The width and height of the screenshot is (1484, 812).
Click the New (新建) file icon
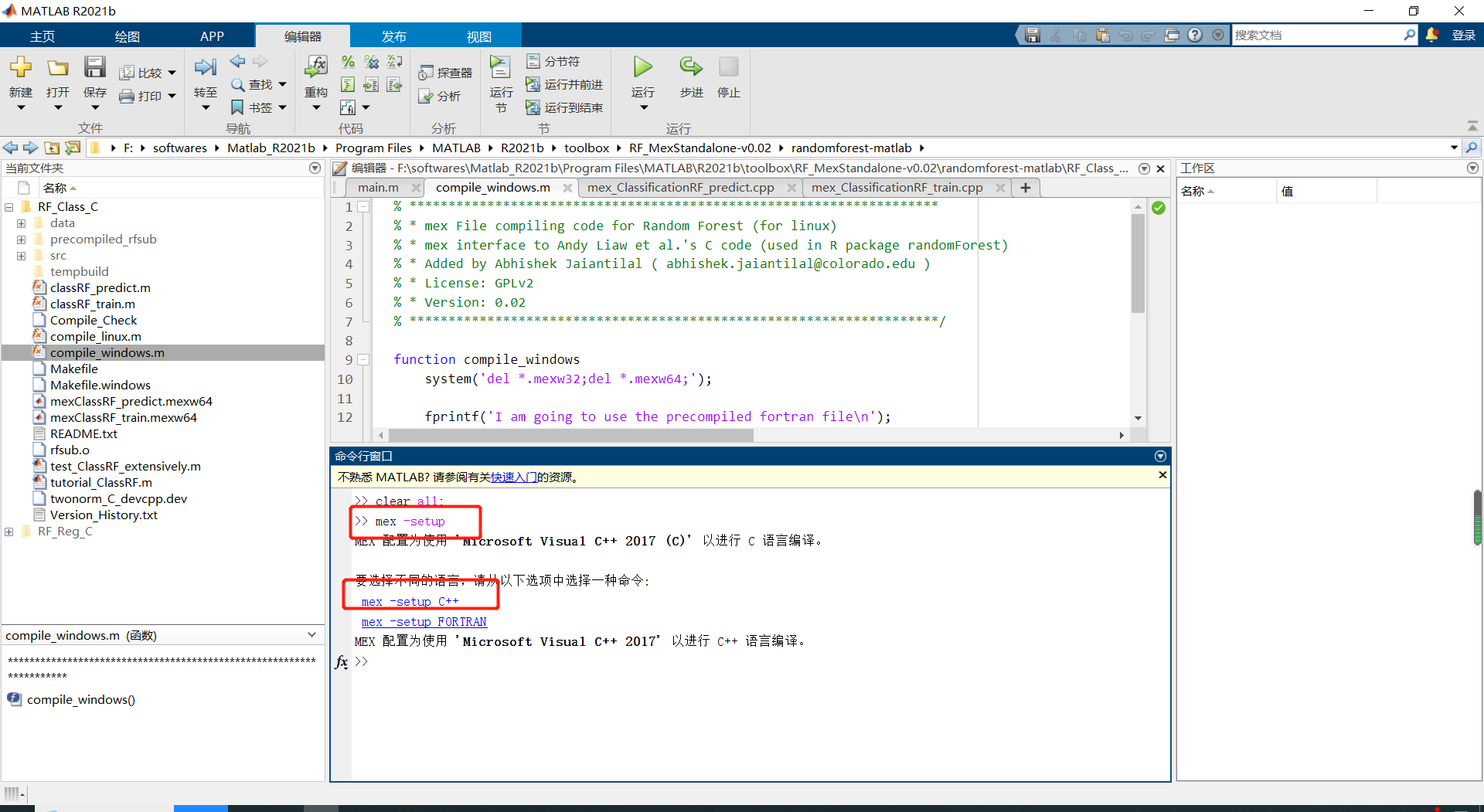pyautogui.click(x=21, y=67)
